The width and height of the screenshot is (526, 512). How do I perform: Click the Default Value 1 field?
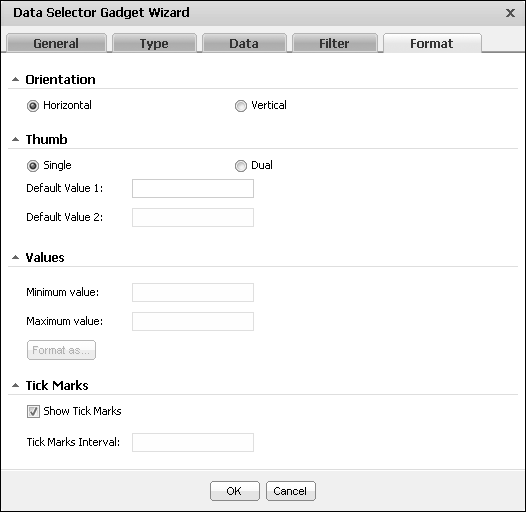193,189
